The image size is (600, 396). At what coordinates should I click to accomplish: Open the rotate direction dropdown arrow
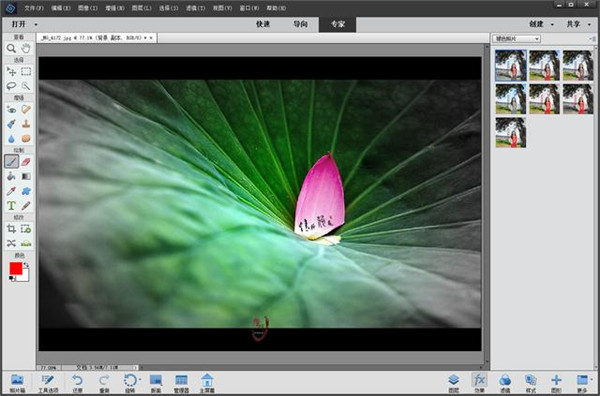pos(140,380)
